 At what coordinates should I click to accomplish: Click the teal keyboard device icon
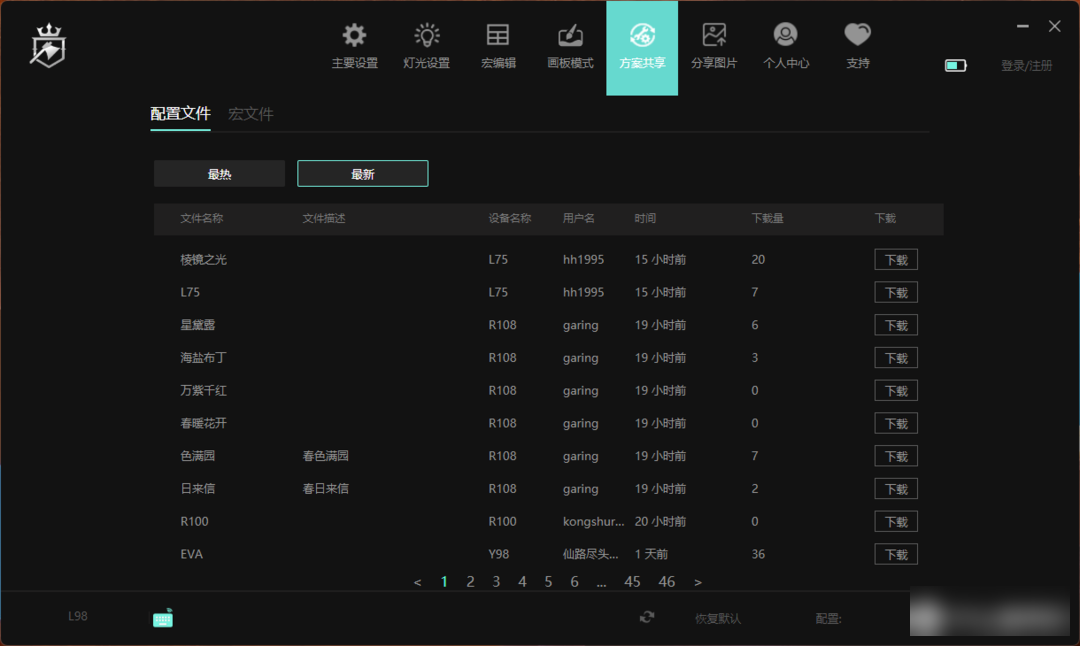tap(163, 618)
